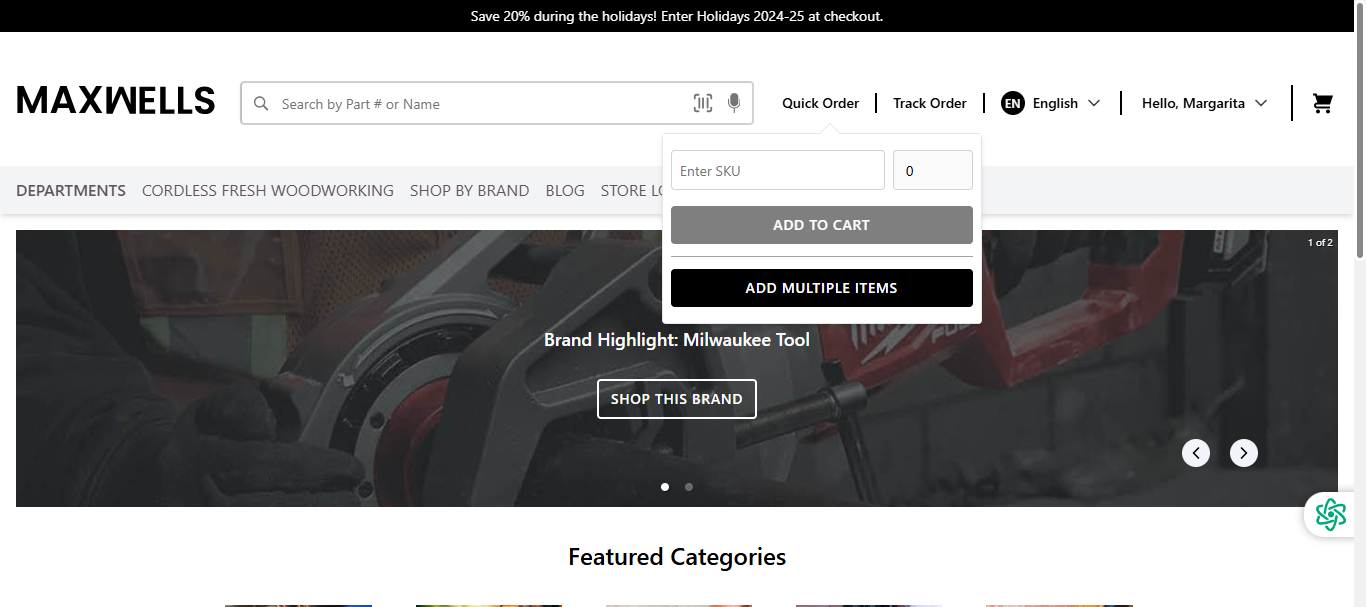
Task: Select the first carousel dot indicator
Action: point(665,487)
